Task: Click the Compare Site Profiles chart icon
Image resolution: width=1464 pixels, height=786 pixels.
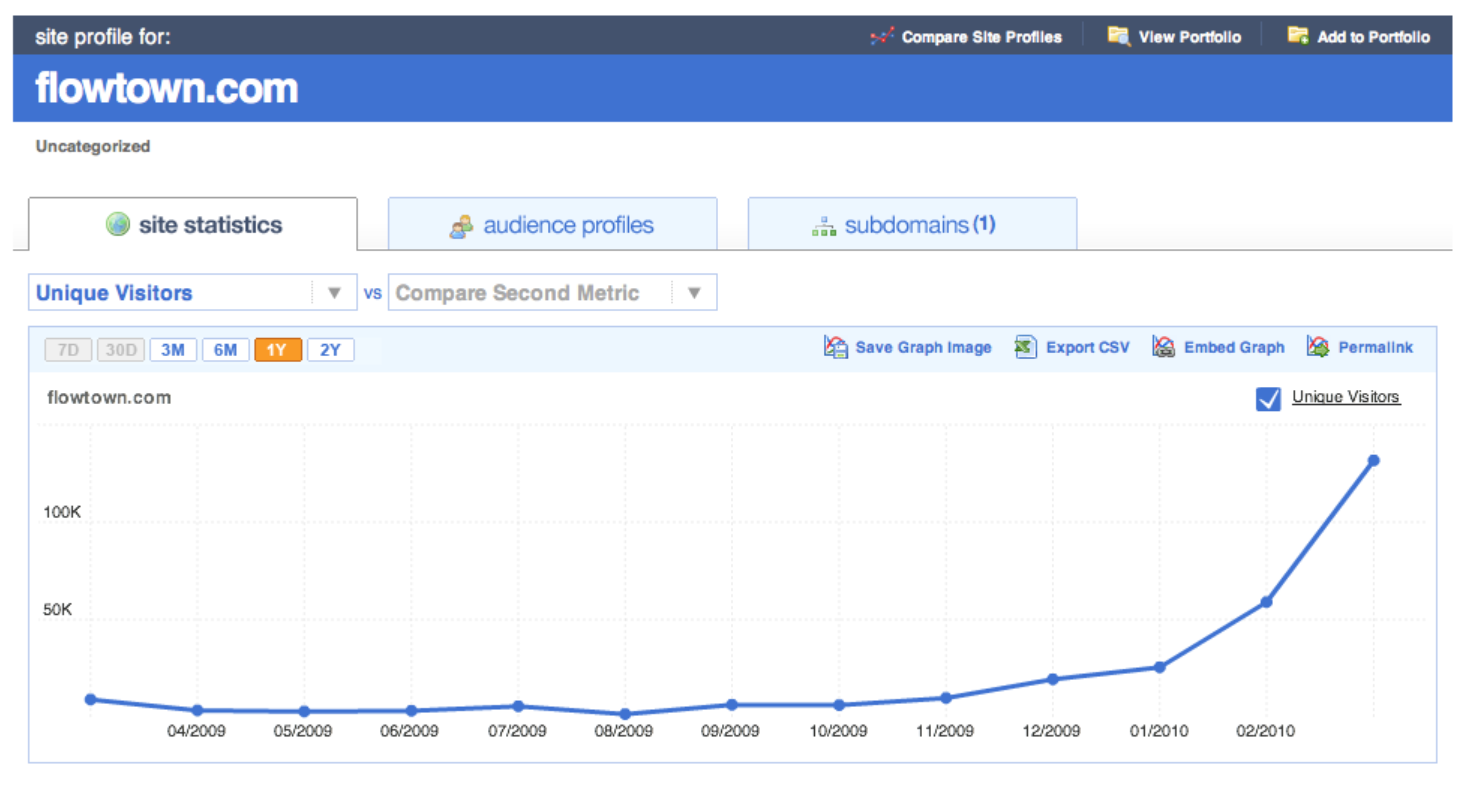Action: pos(881,37)
